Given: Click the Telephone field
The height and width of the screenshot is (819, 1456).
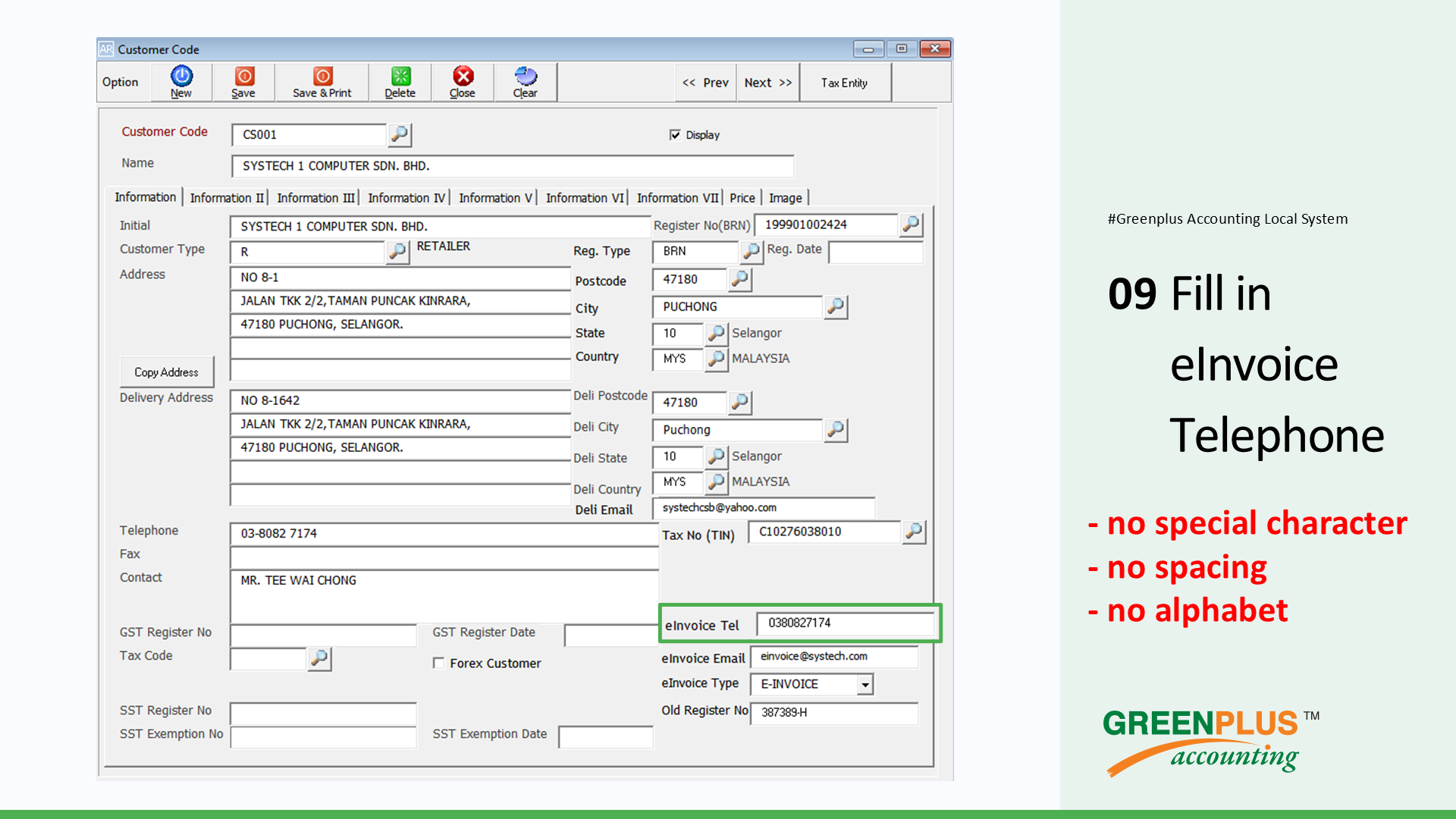Looking at the screenshot, I should click(444, 534).
